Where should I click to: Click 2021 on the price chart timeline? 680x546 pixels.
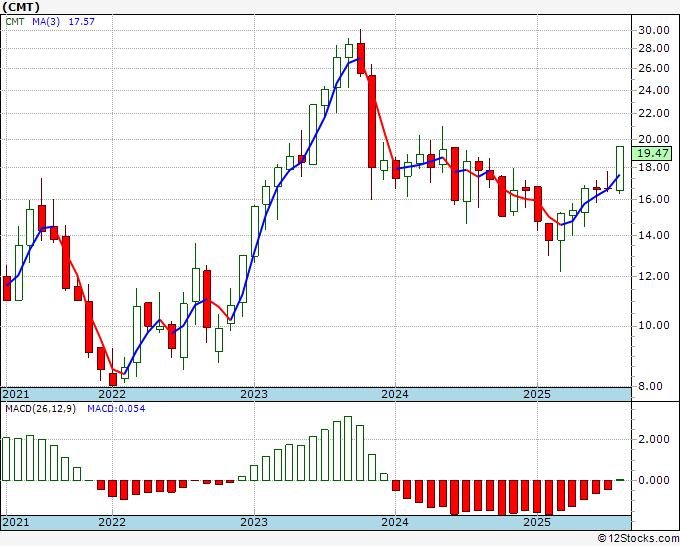click(x=16, y=394)
